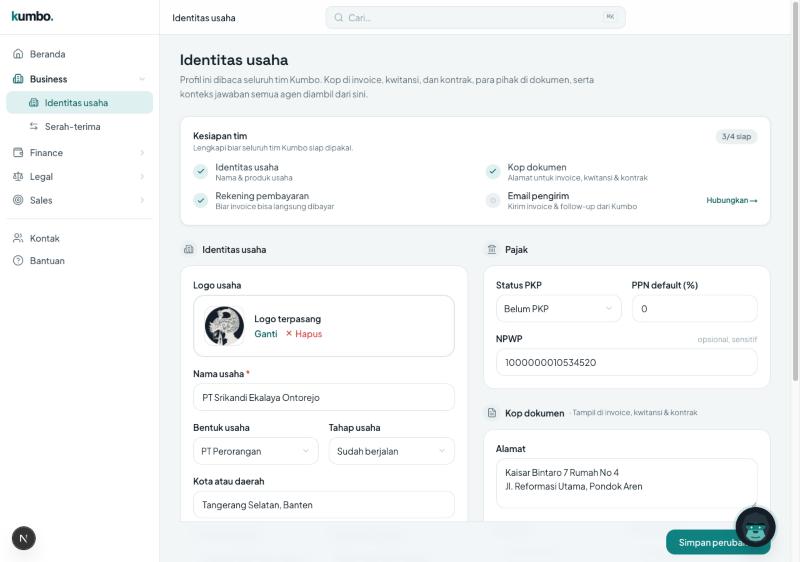800x562 pixels.
Task: Focus the Cari search field
Action: [476, 18]
